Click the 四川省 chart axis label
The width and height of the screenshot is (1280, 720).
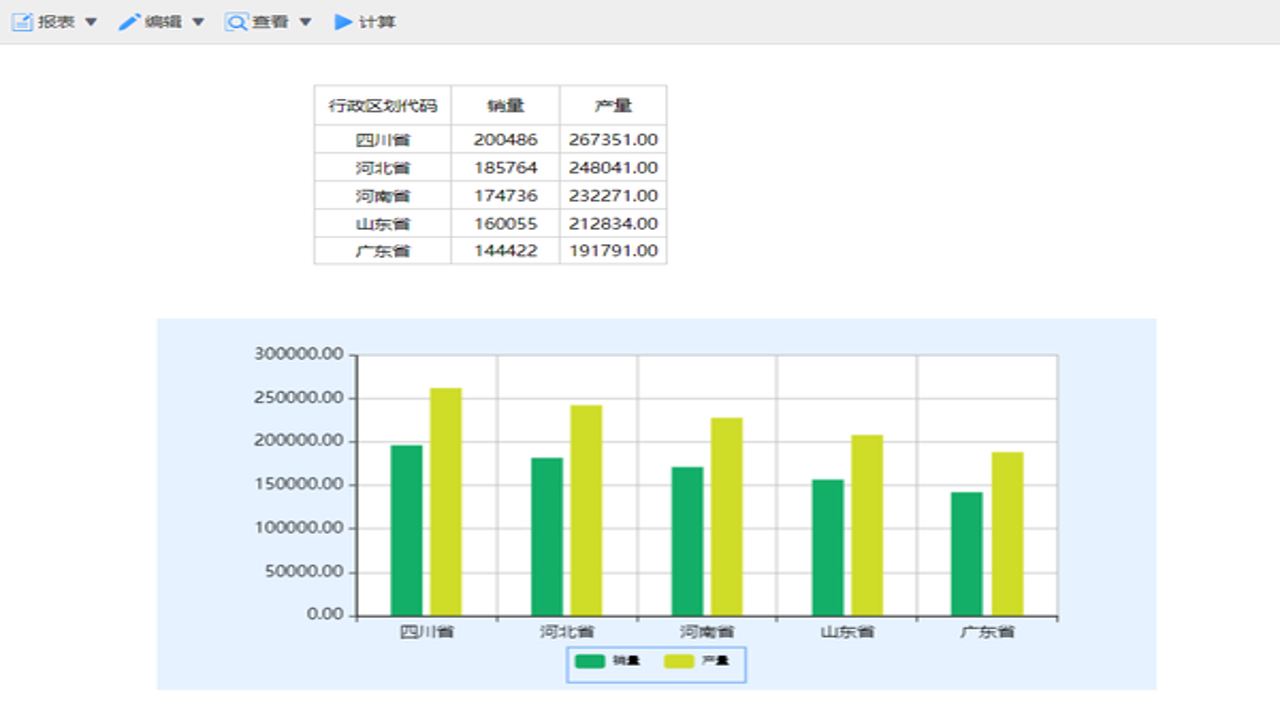(x=427, y=632)
